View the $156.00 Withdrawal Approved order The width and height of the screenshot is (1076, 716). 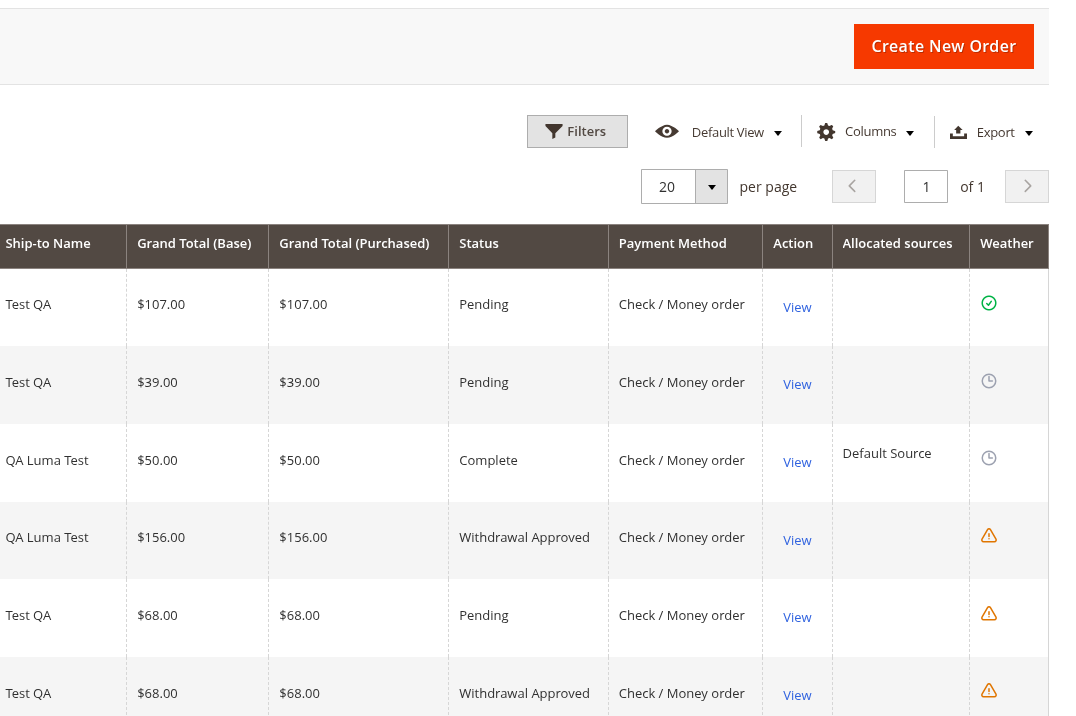click(x=797, y=540)
